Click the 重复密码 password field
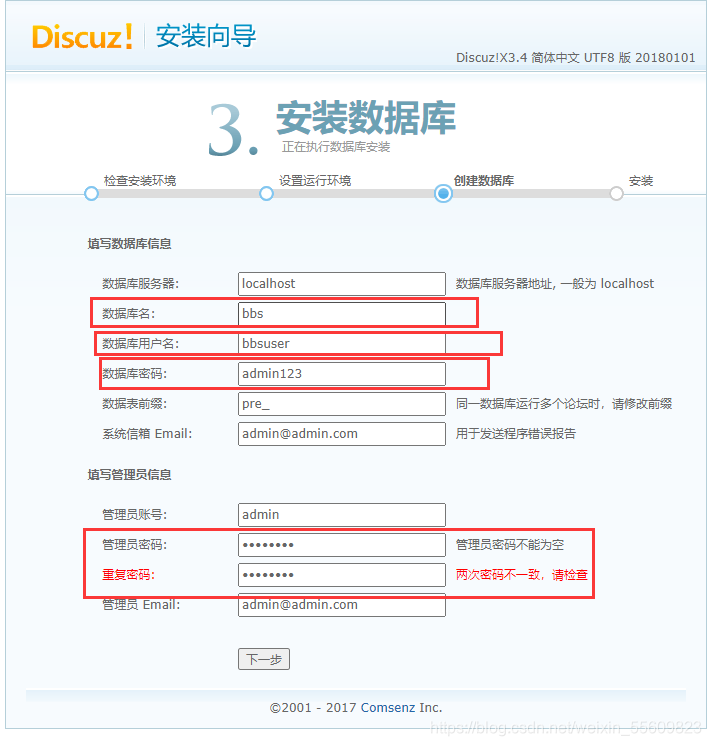Screen dimensions: 711x746 342,575
